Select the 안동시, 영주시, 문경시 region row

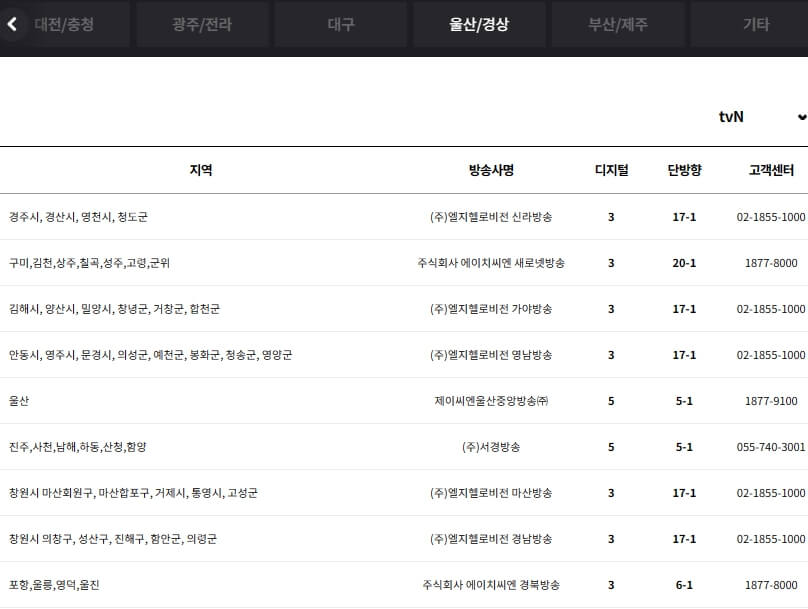(404, 355)
